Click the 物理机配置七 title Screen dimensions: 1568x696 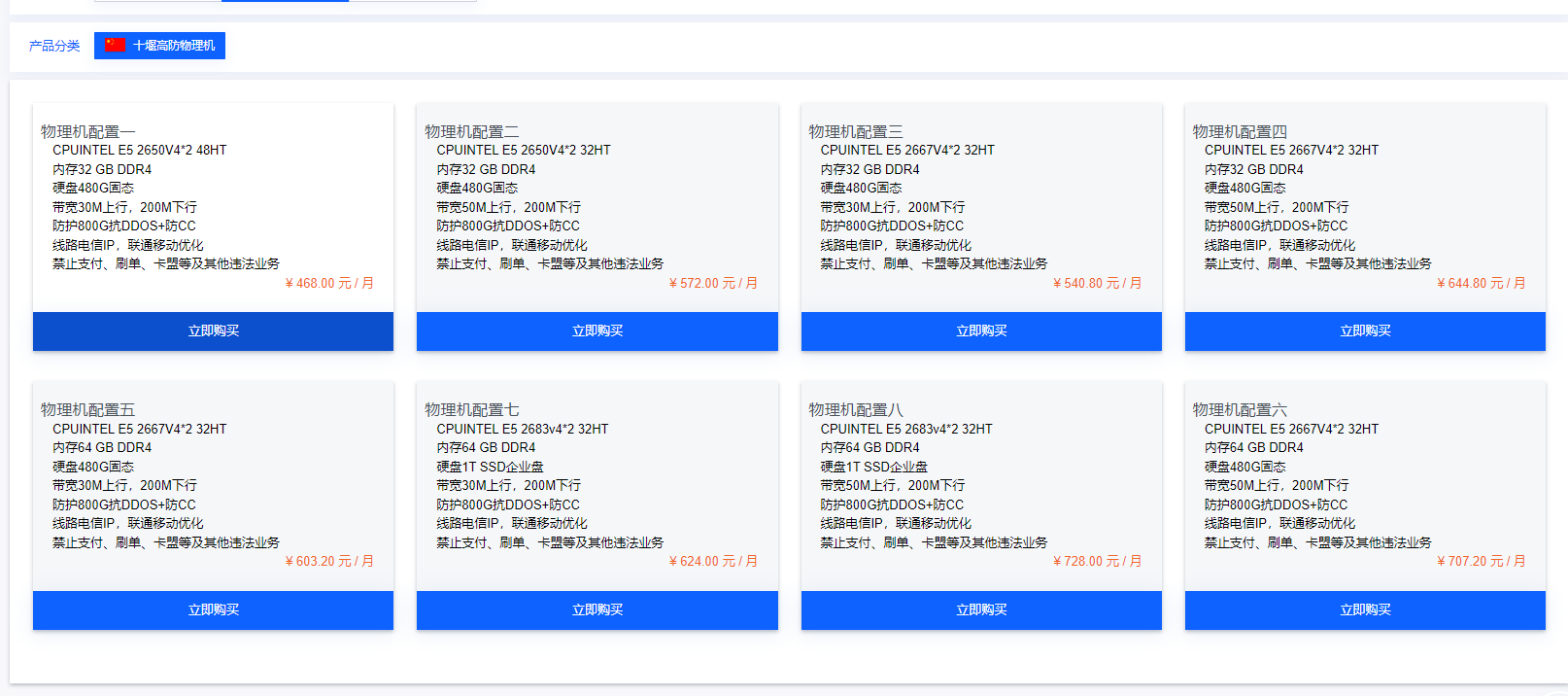472,410
